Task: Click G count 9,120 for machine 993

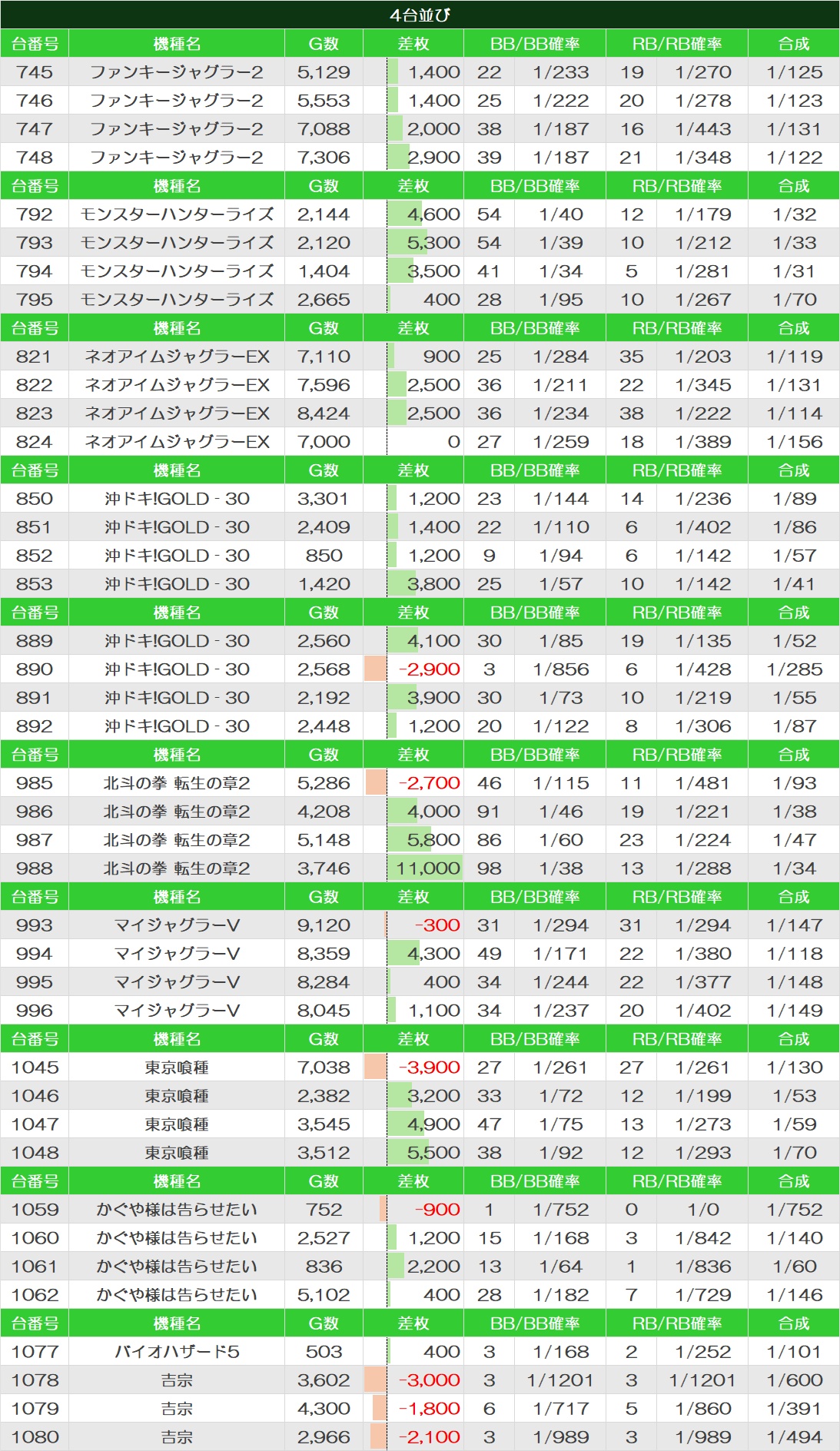Action: (324, 925)
